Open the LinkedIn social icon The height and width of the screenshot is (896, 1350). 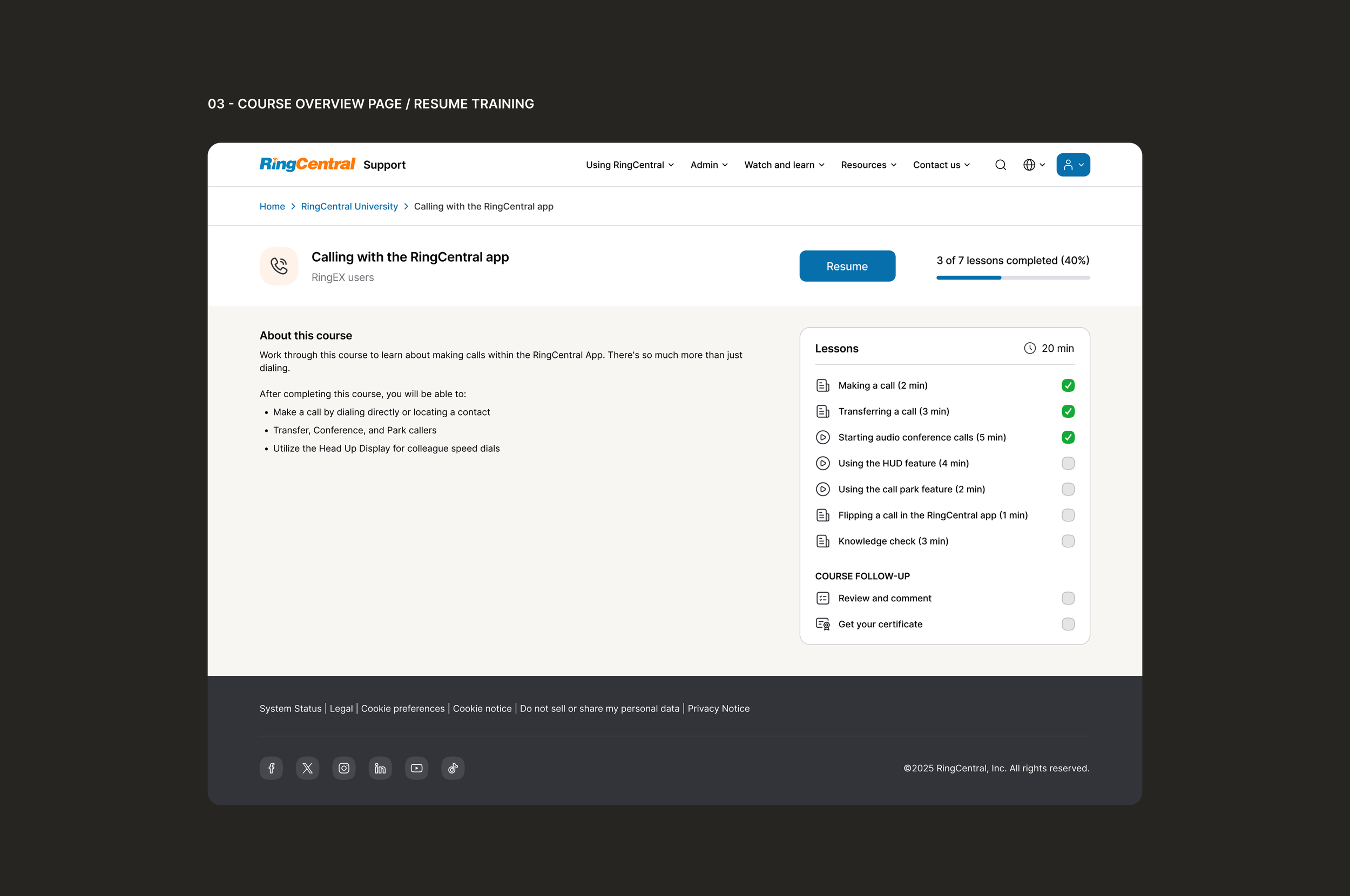380,768
